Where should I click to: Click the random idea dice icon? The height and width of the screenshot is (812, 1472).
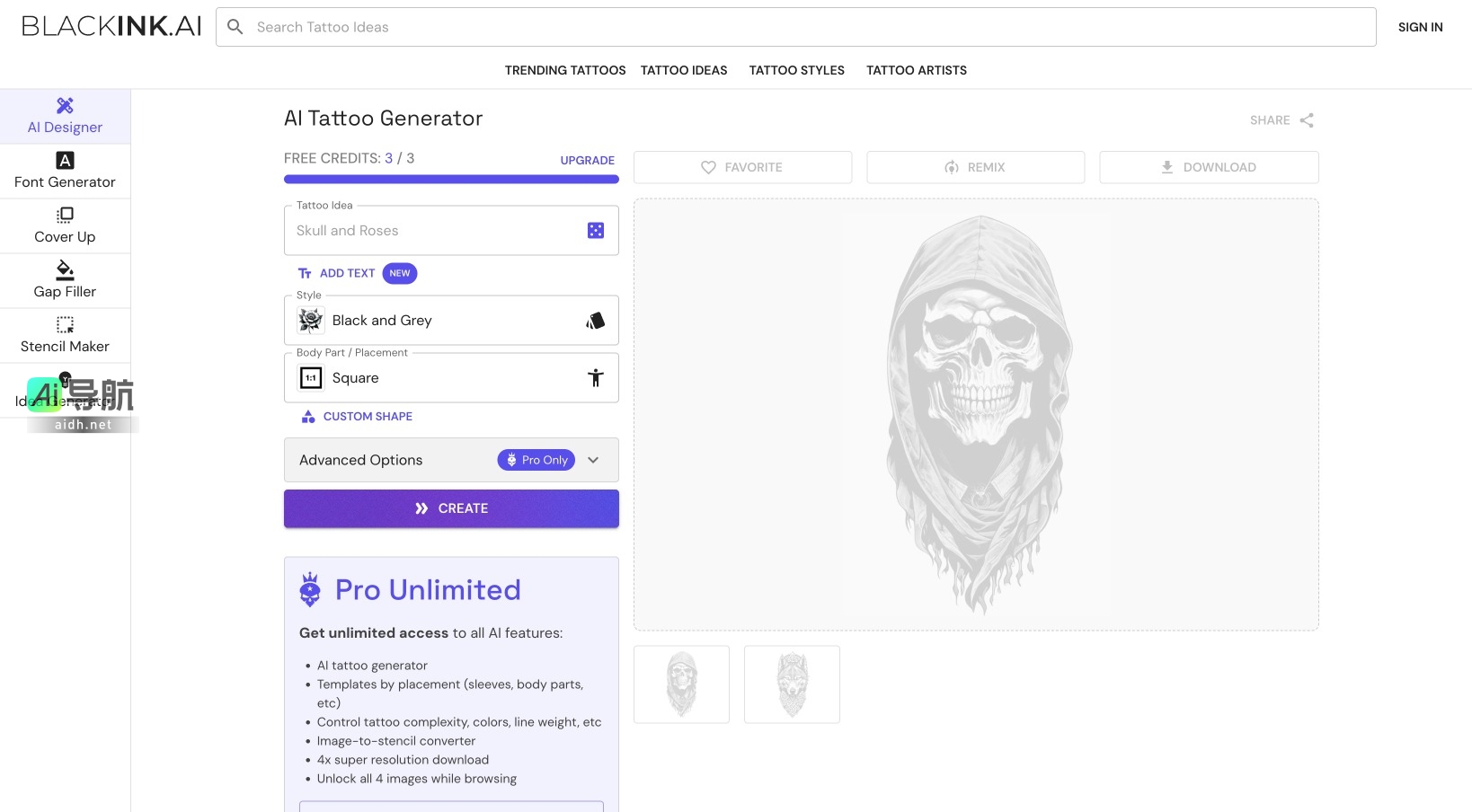tap(595, 231)
